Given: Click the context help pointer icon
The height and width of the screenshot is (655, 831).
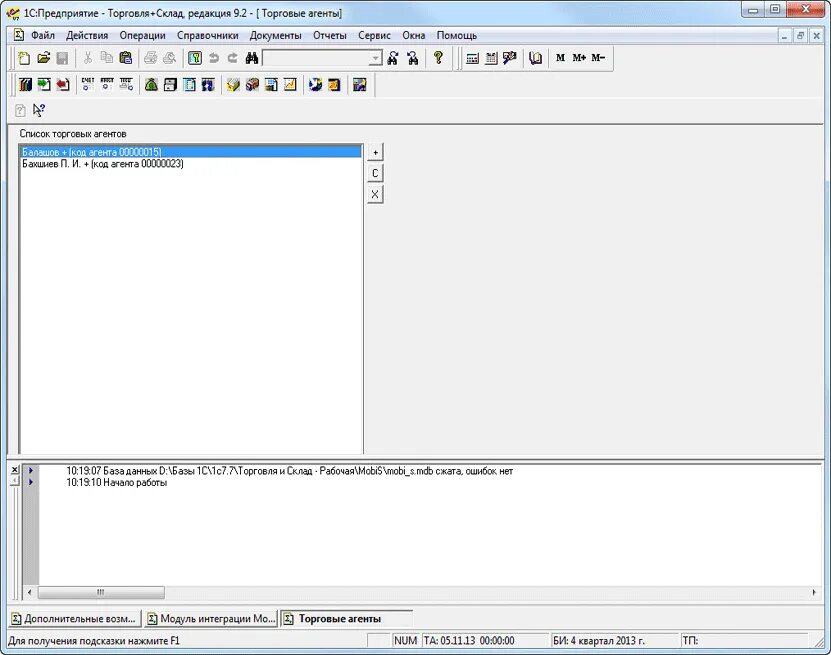Looking at the screenshot, I should click(x=39, y=110).
